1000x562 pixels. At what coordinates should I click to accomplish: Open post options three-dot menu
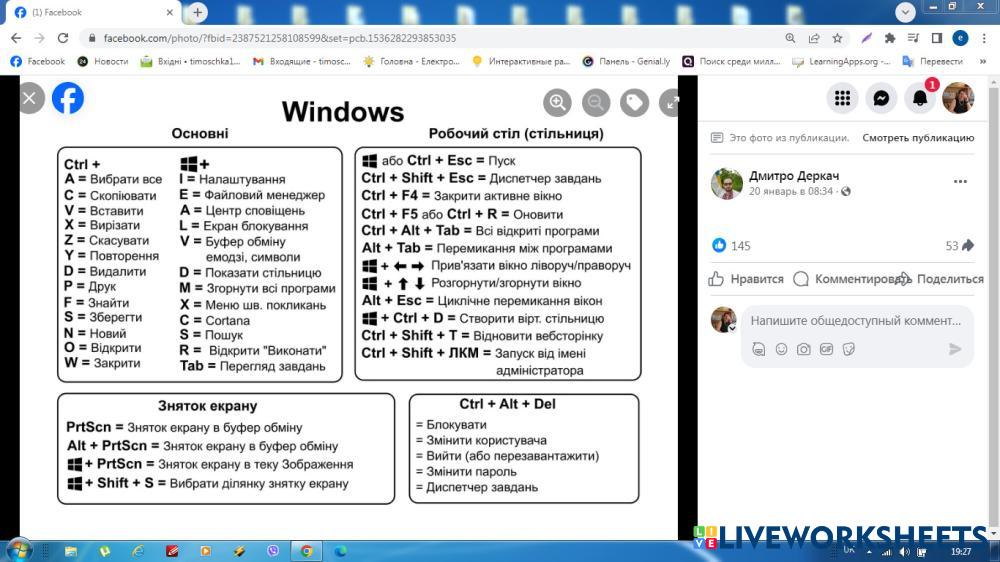[960, 182]
